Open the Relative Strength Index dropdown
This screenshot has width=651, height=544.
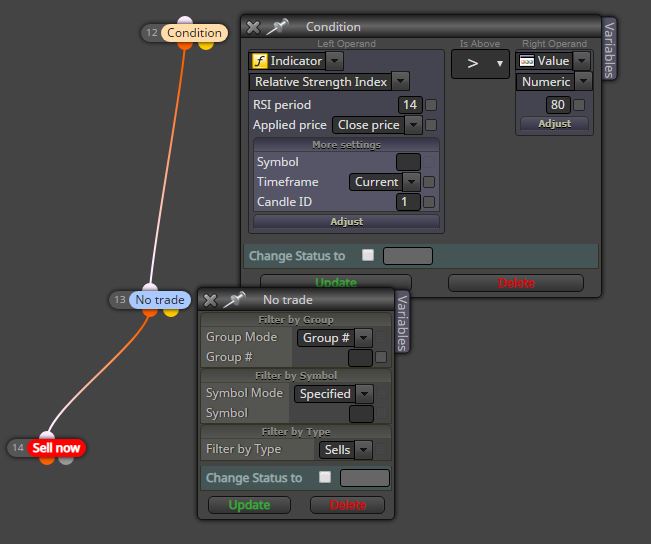pyautogui.click(x=401, y=81)
